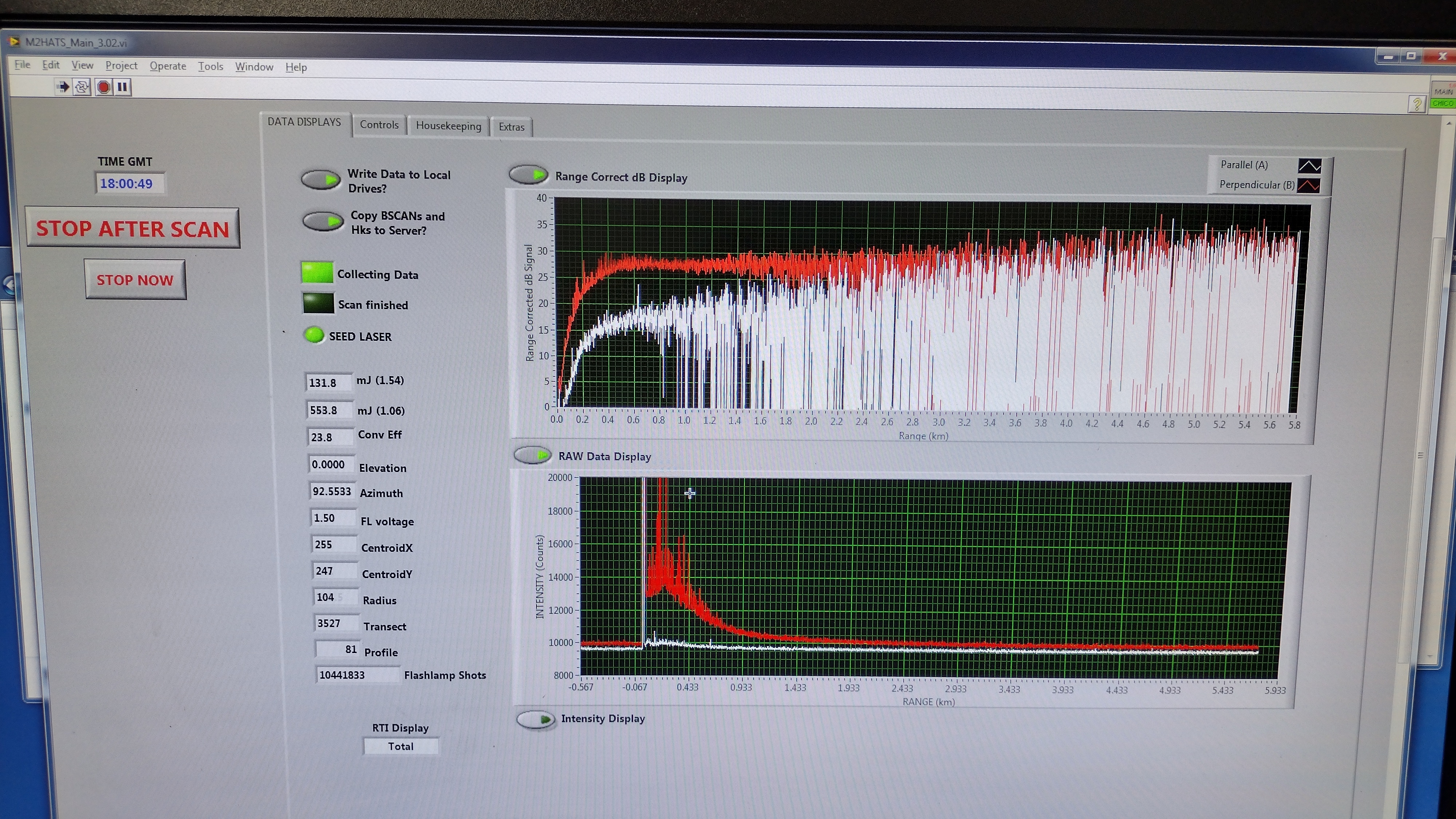
Task: Toggle Copy BSCANs and Hks to Server
Action: (323, 221)
